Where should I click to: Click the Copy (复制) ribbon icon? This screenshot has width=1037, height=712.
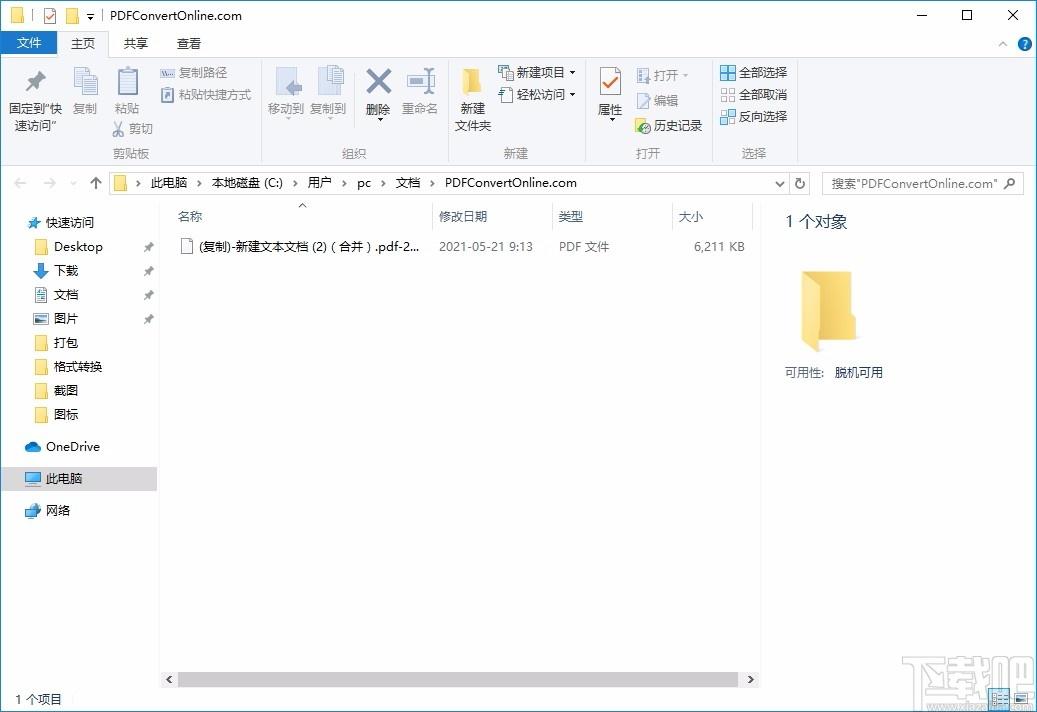pos(85,82)
